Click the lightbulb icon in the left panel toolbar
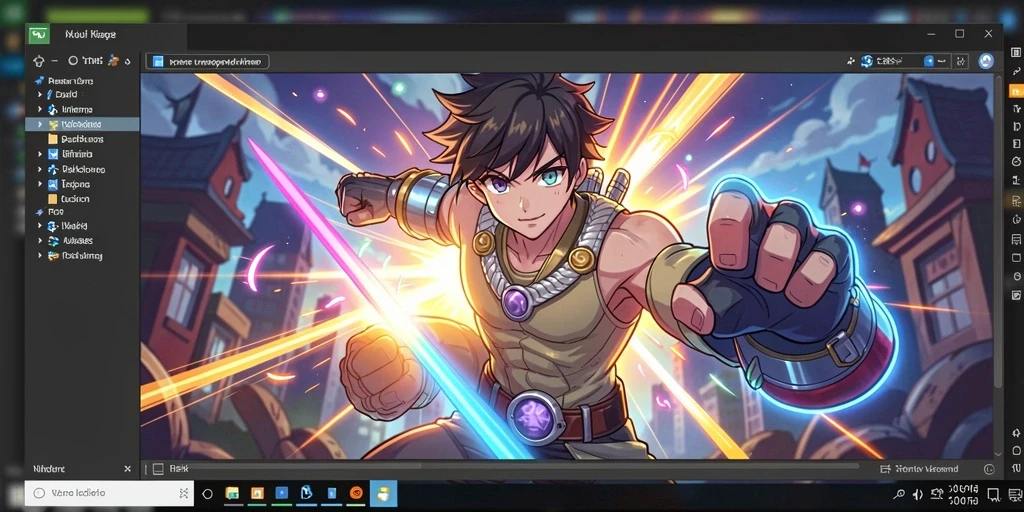This screenshot has width=1024, height=512. click(x=39, y=61)
